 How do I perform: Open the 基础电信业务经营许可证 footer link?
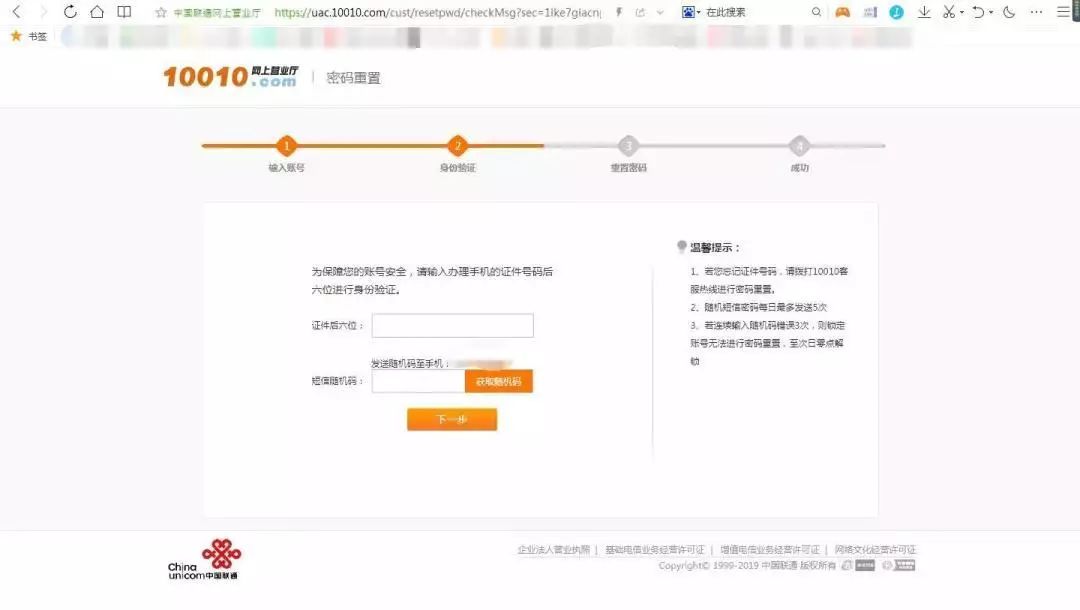click(654, 549)
